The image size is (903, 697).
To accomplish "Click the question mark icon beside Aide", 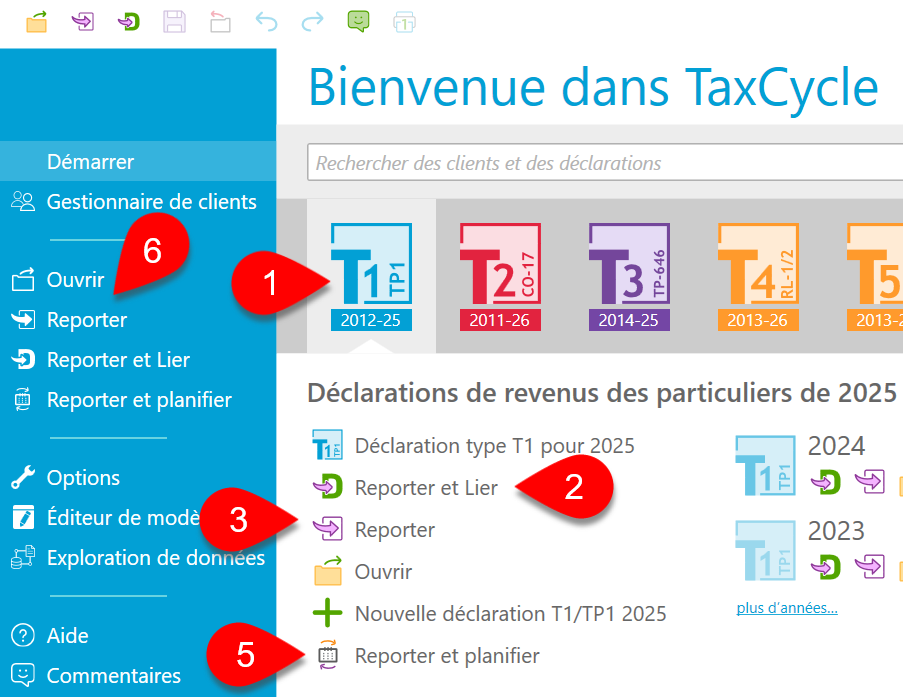I will pos(23,636).
